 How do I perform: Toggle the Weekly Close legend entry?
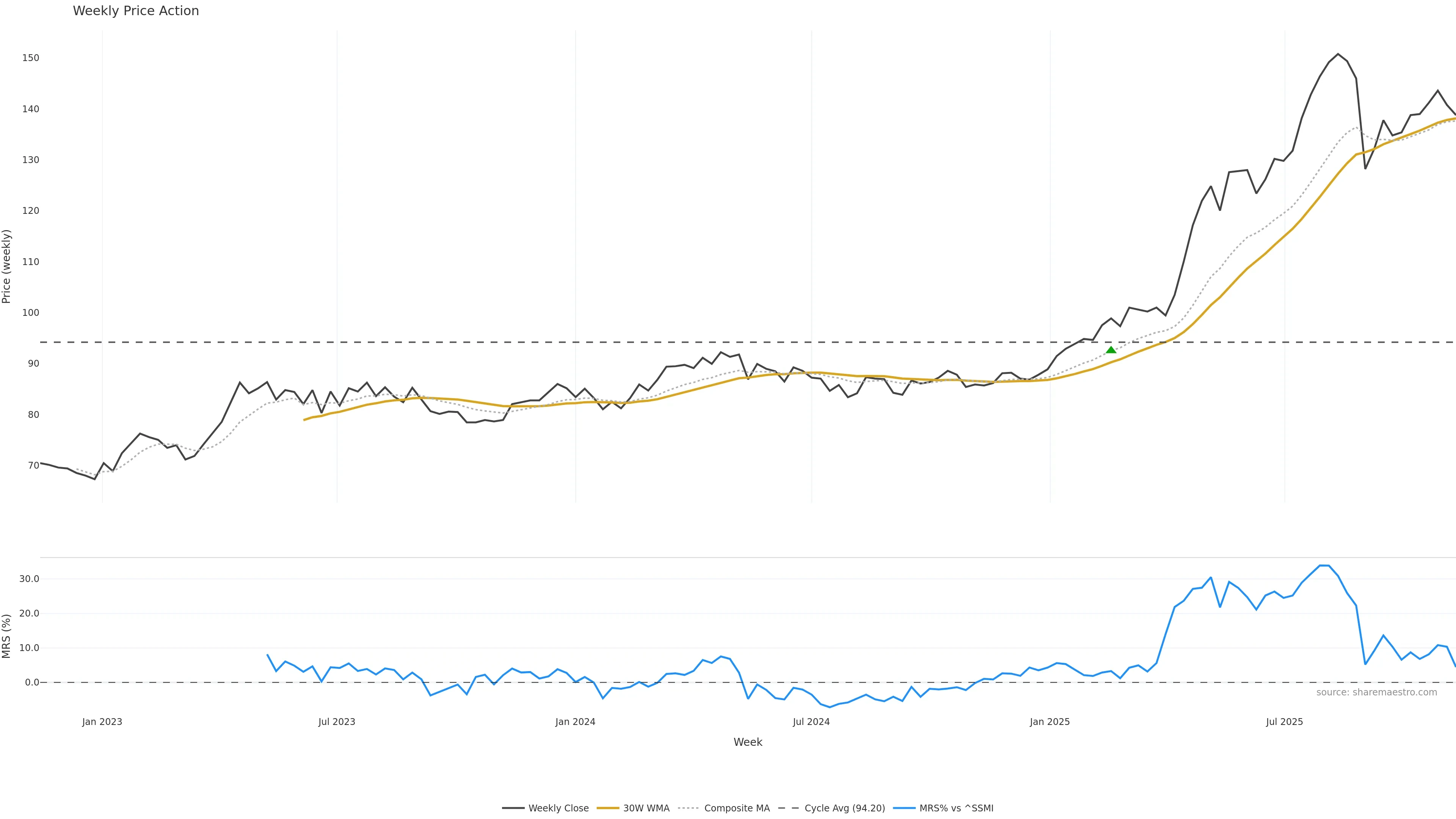558,808
